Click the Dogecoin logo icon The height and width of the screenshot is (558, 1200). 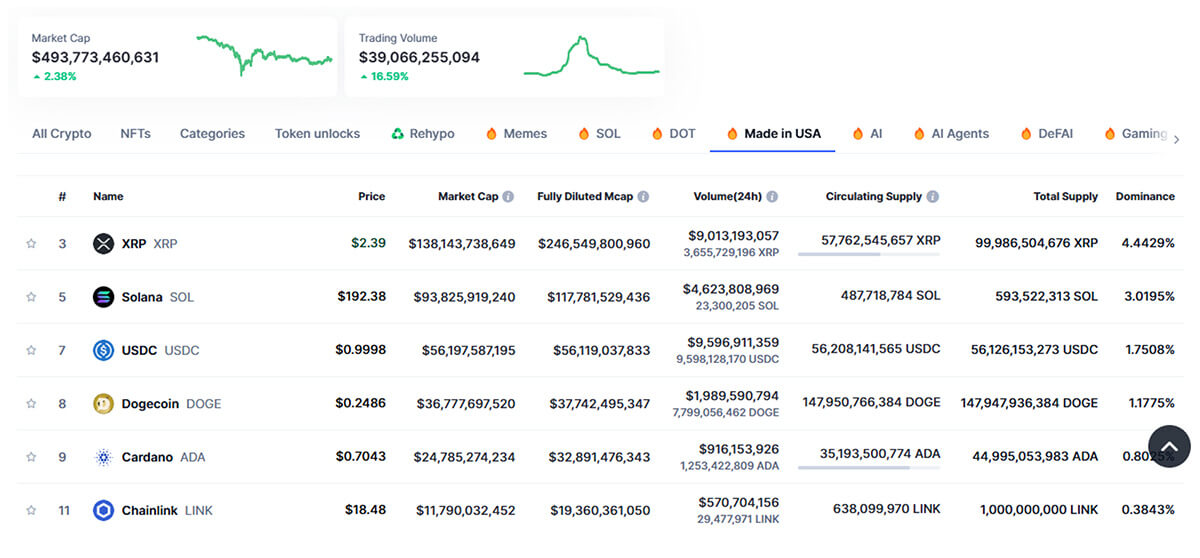coord(103,404)
